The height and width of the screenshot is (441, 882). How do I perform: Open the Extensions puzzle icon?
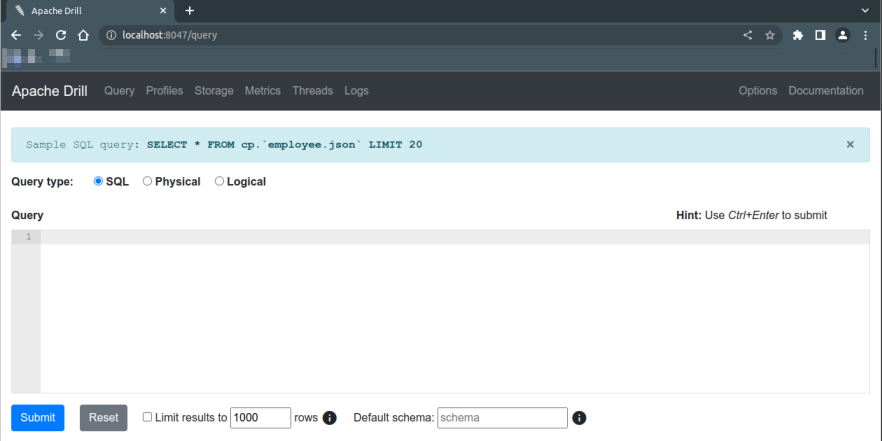pyautogui.click(x=798, y=35)
